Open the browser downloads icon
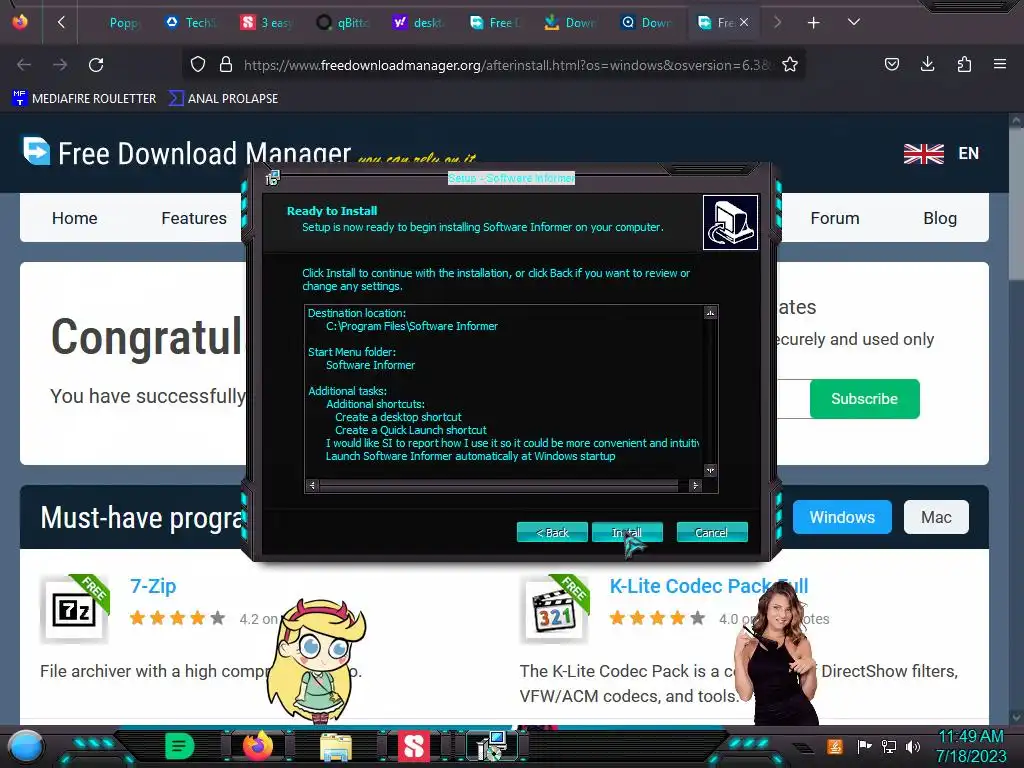The height and width of the screenshot is (768, 1024). coord(927,64)
